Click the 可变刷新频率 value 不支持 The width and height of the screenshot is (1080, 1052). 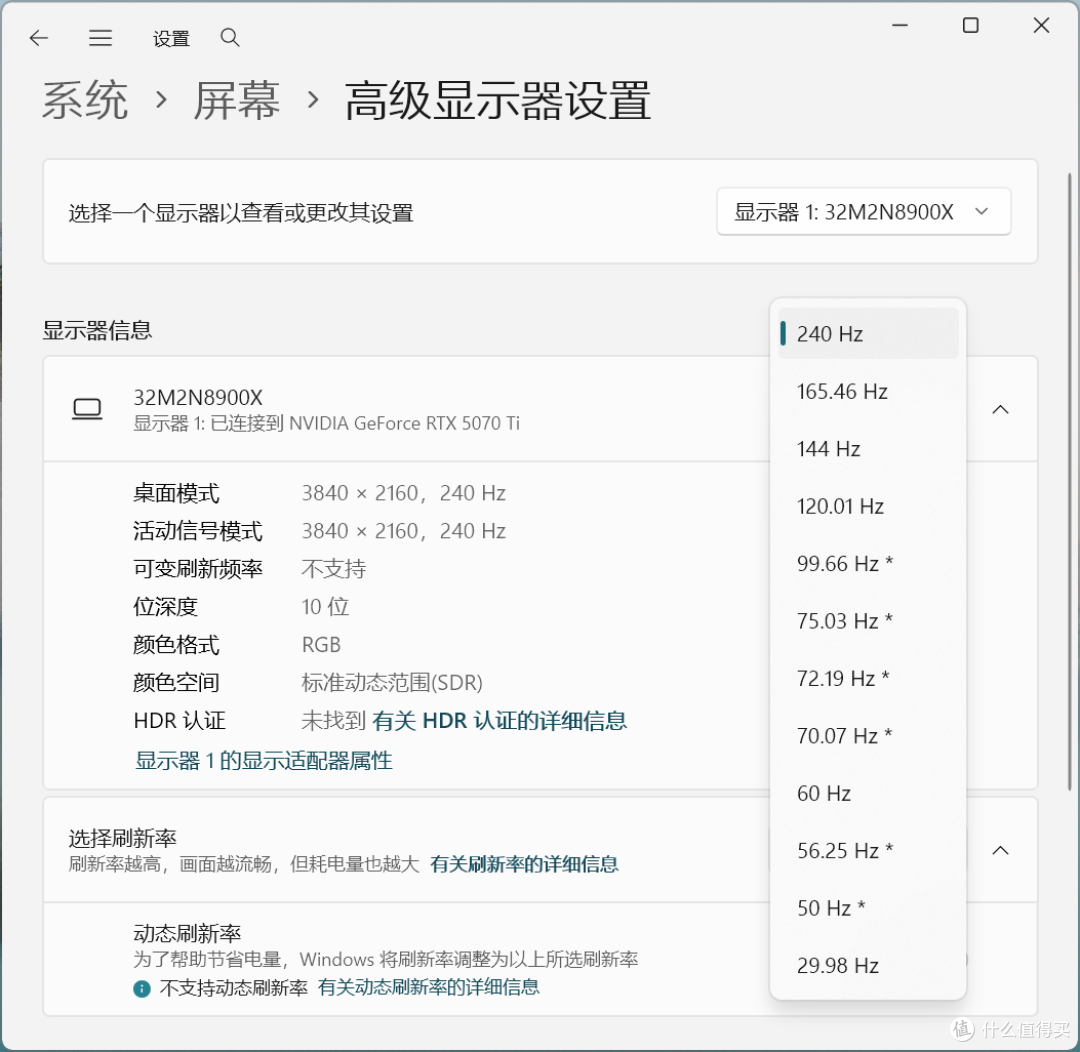[x=333, y=569]
